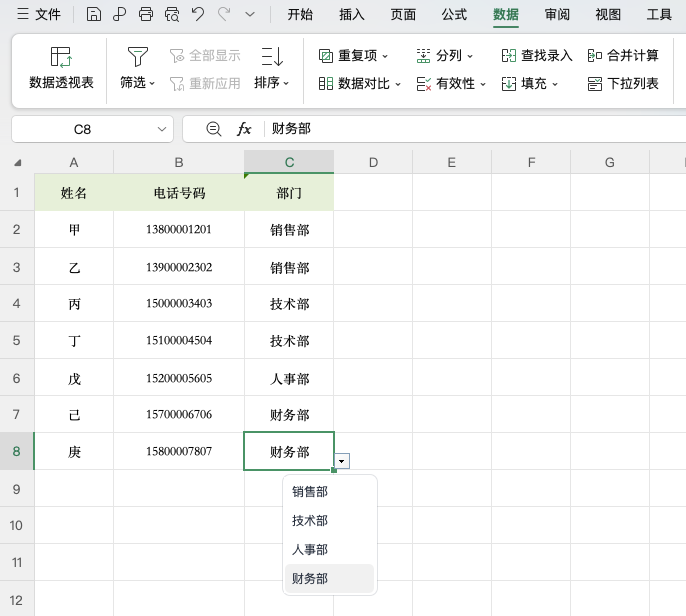Click the Undo arrow icon
The height and width of the screenshot is (616, 686).
pyautogui.click(x=198, y=14)
